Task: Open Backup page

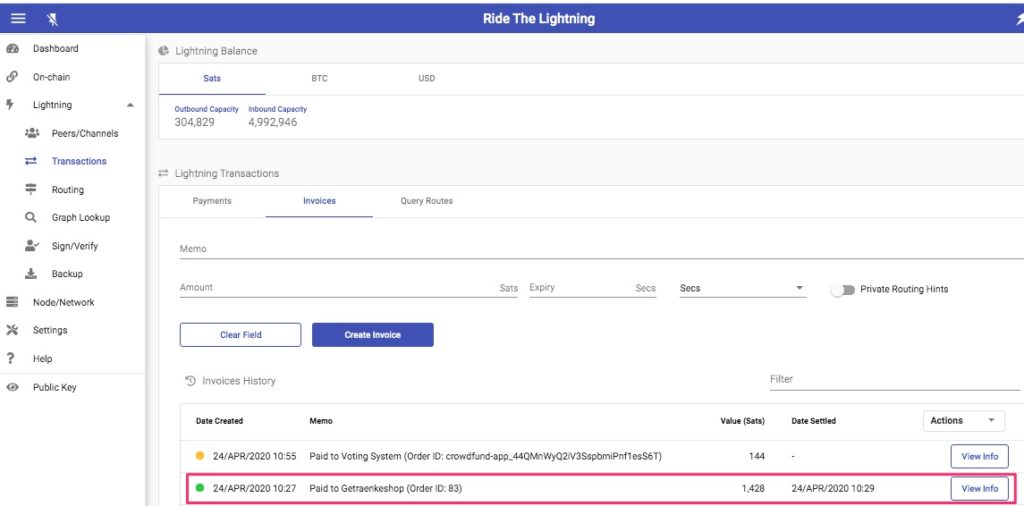Action: [67, 274]
